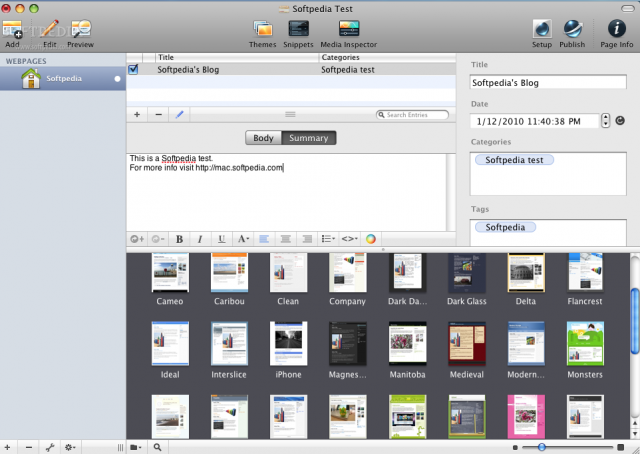
Task: Select the Flancrest theme thumbnail
Action: (x=585, y=272)
